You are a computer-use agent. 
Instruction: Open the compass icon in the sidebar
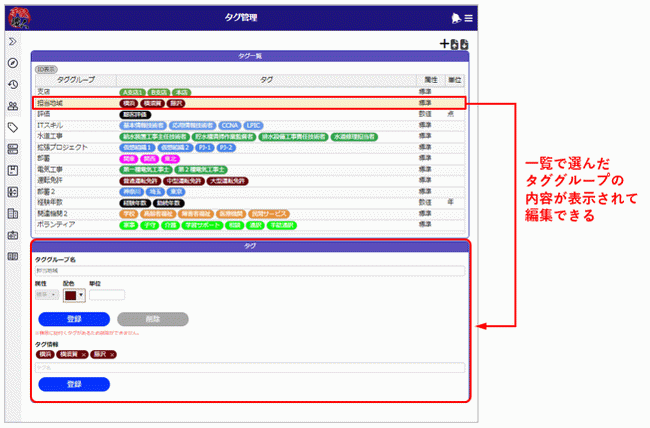[13, 63]
